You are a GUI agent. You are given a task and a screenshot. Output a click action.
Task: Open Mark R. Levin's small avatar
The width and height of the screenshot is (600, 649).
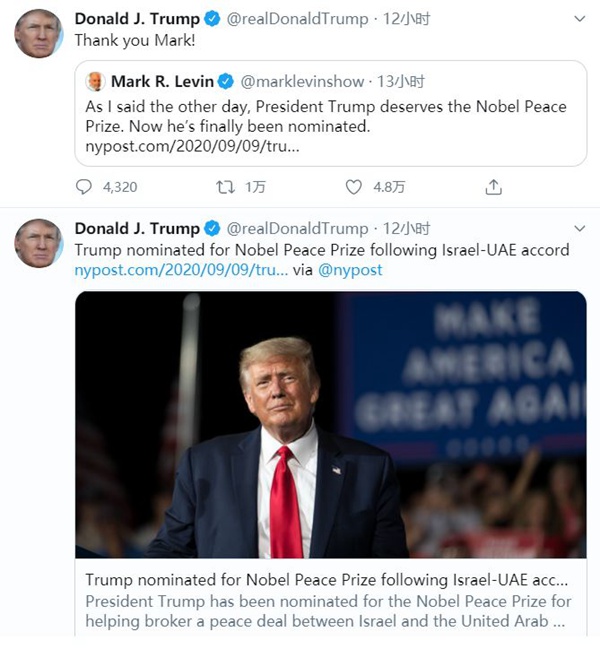[96, 81]
